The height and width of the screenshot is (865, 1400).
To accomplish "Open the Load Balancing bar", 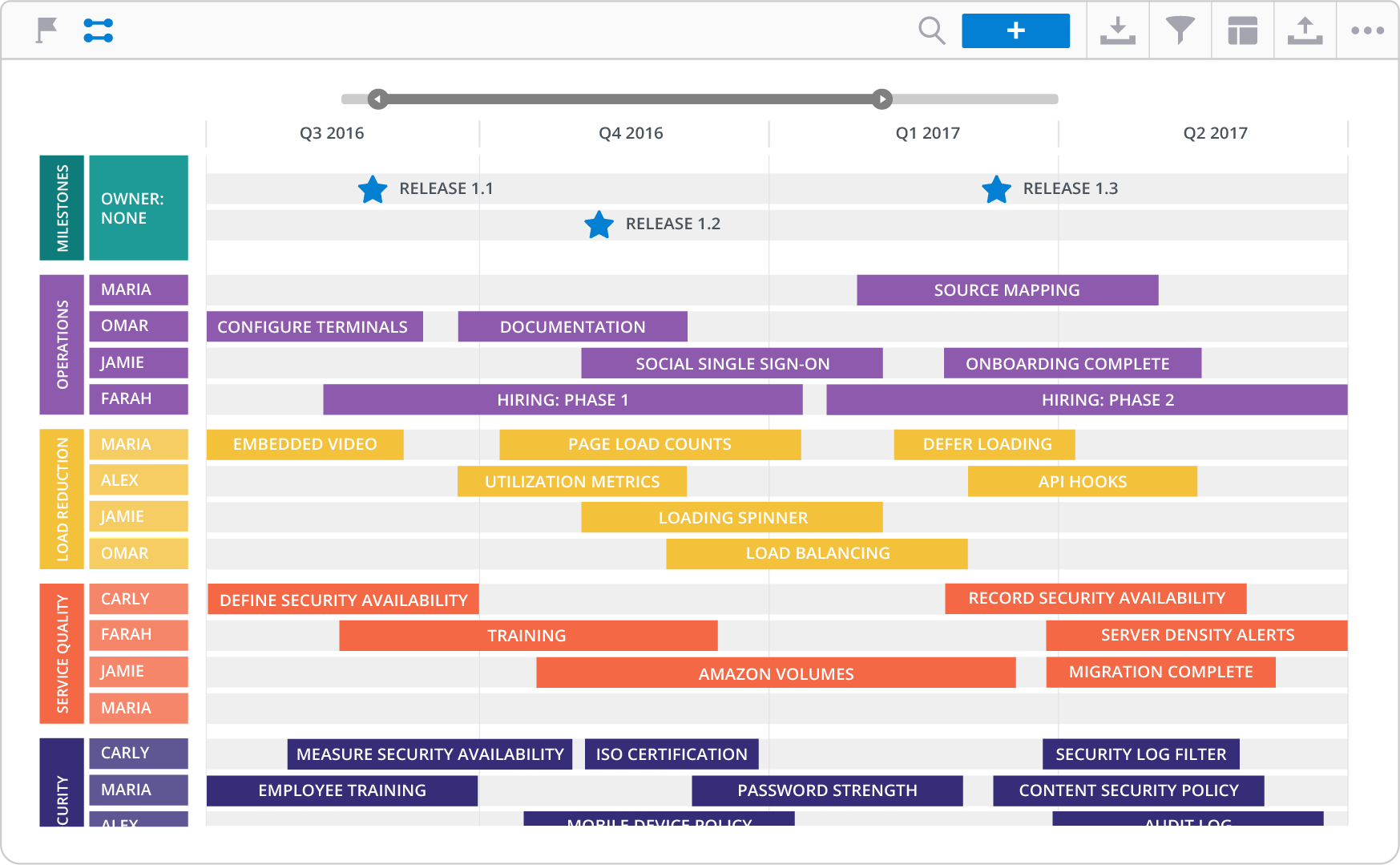I will (817, 553).
